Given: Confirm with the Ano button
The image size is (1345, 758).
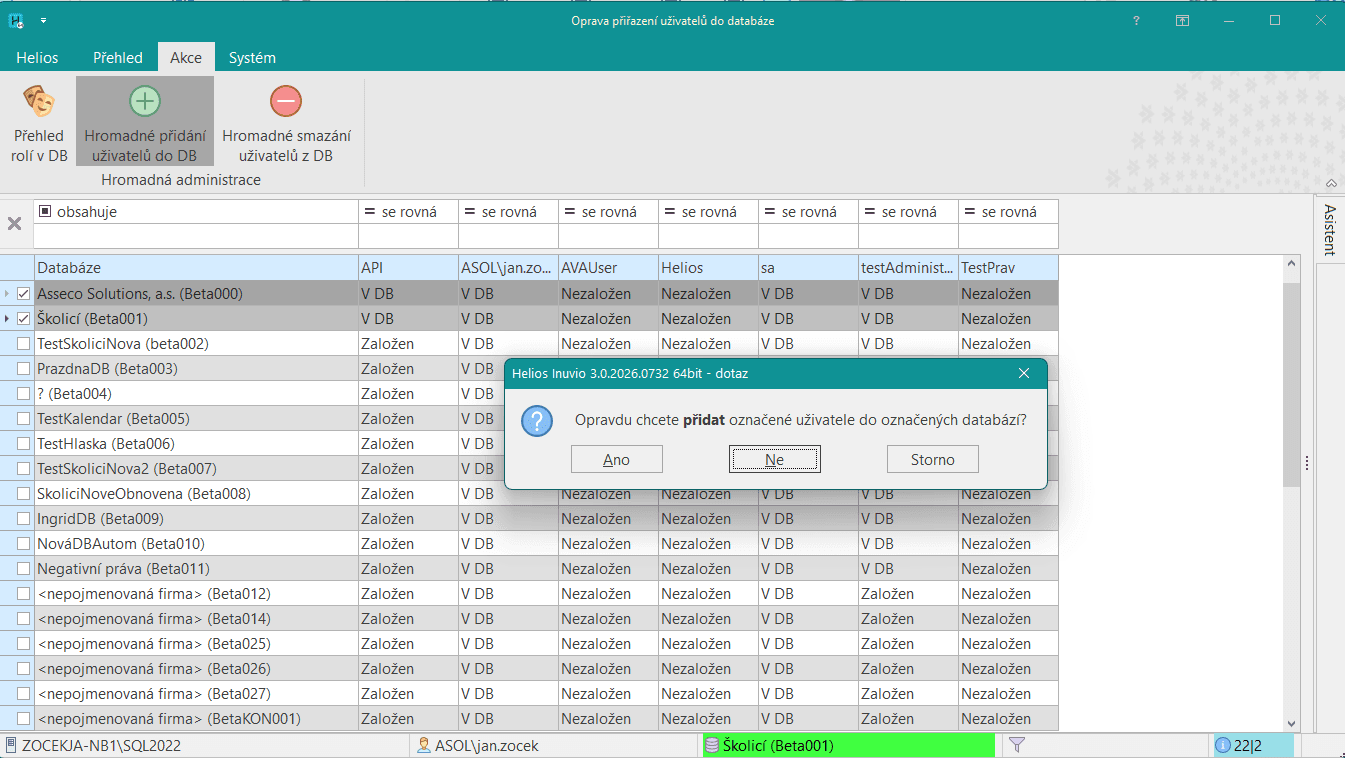Looking at the screenshot, I should 617,460.
